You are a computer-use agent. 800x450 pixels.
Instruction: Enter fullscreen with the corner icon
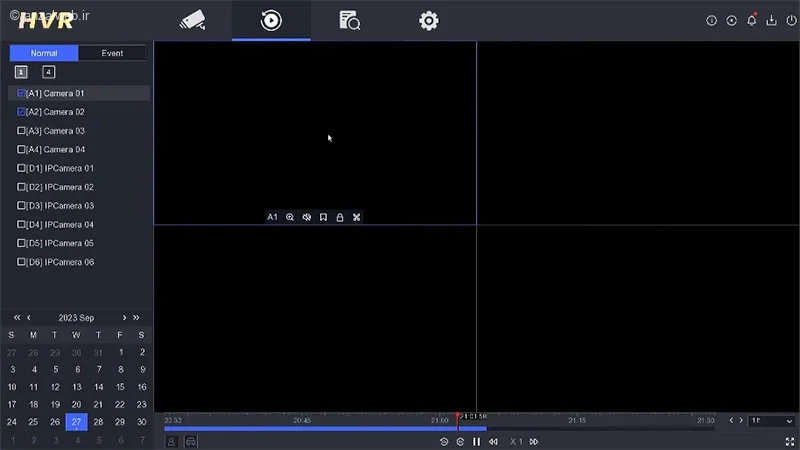coord(790,442)
